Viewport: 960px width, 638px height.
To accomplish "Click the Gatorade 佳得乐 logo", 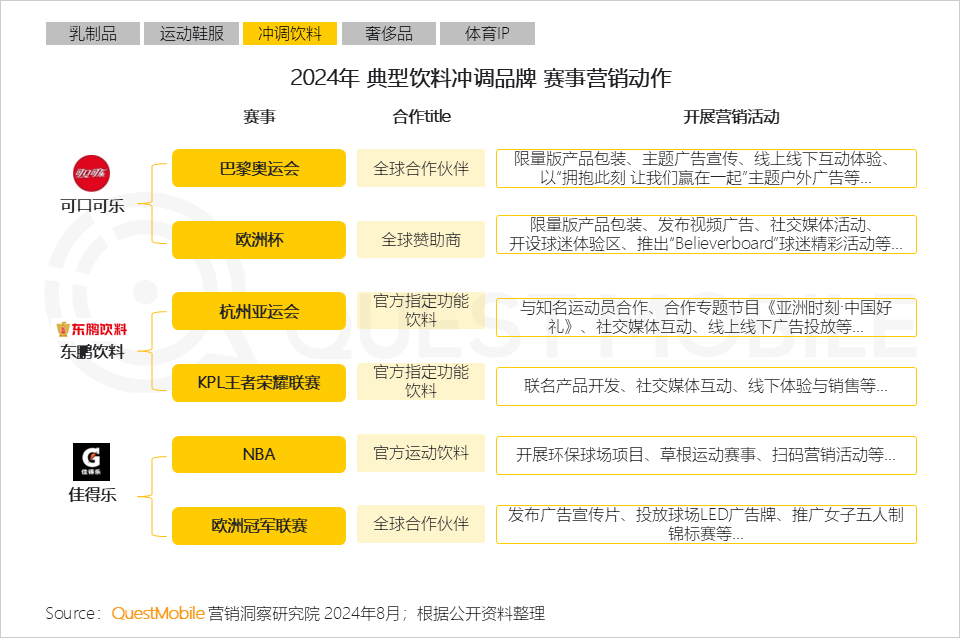I will 91,462.
